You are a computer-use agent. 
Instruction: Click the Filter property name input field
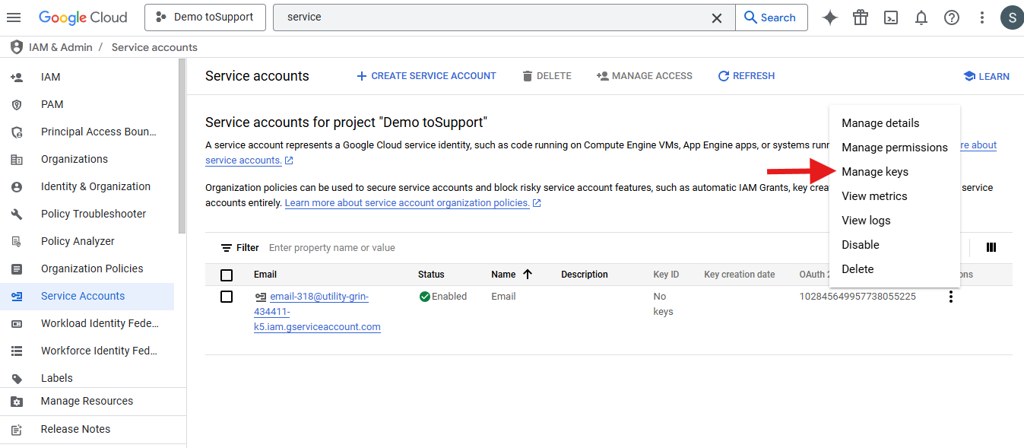pos(400,248)
